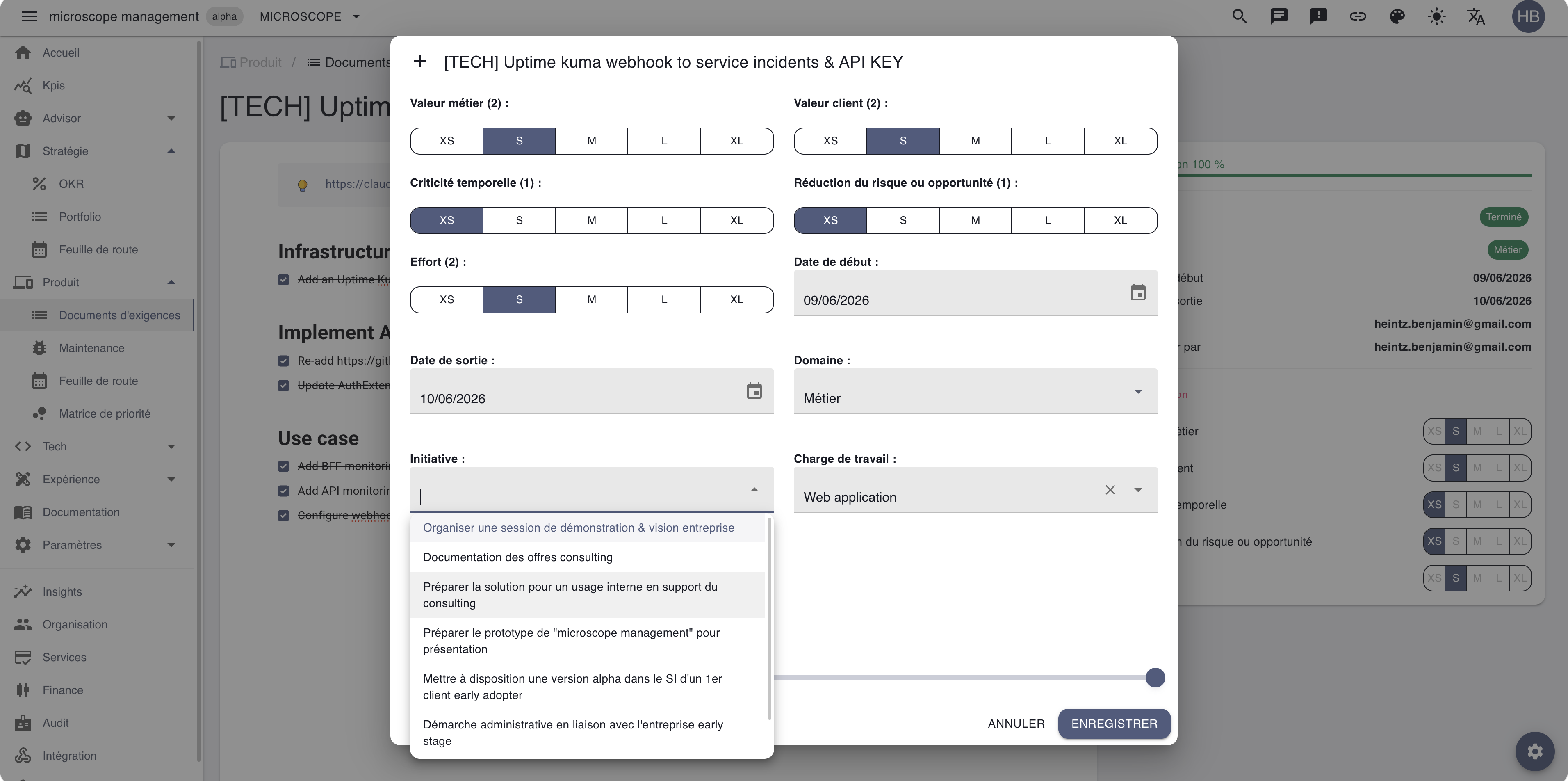Clear the Charge de travail value

click(1110, 490)
